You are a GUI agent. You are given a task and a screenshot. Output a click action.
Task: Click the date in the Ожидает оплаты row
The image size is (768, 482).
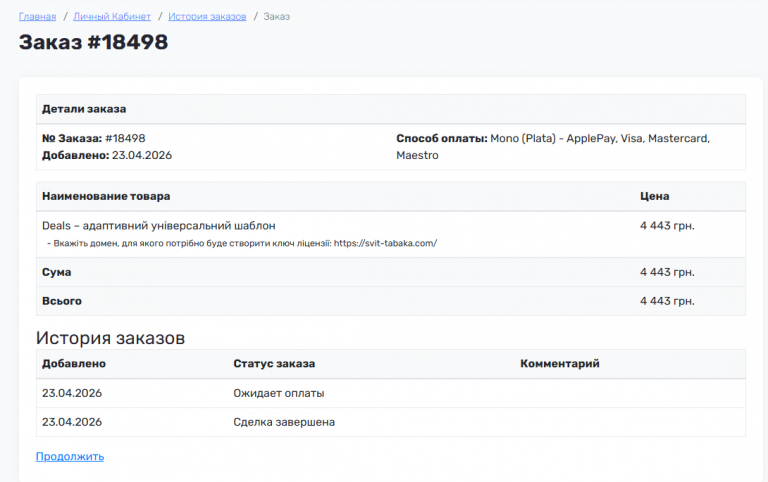click(72, 393)
